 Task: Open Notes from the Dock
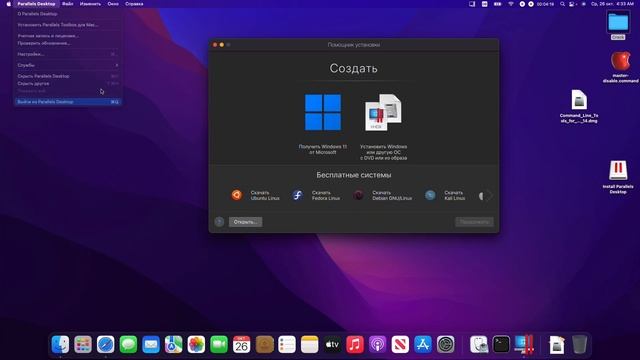point(309,344)
